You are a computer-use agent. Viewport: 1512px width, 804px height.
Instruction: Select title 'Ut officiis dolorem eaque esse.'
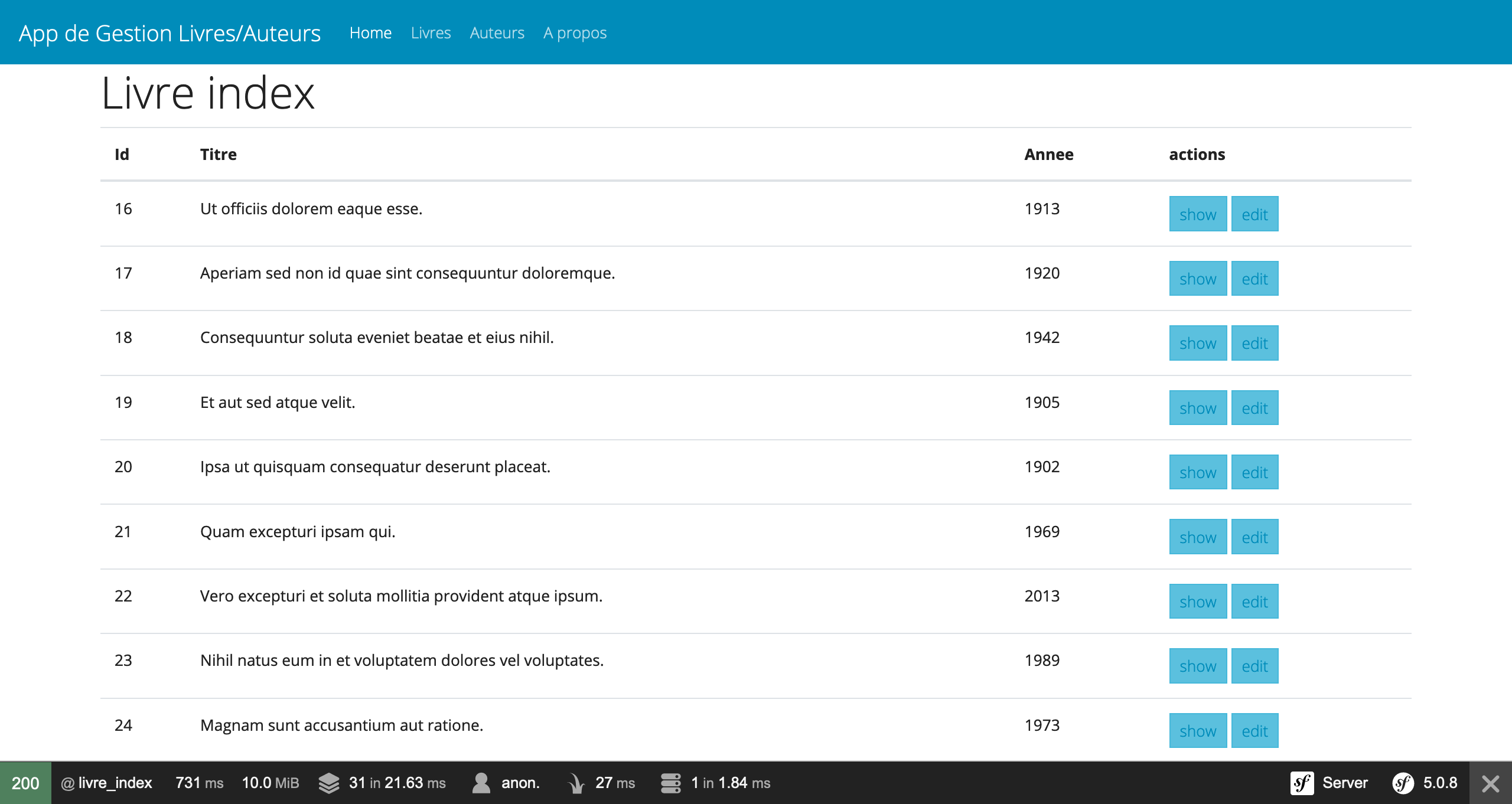click(311, 209)
